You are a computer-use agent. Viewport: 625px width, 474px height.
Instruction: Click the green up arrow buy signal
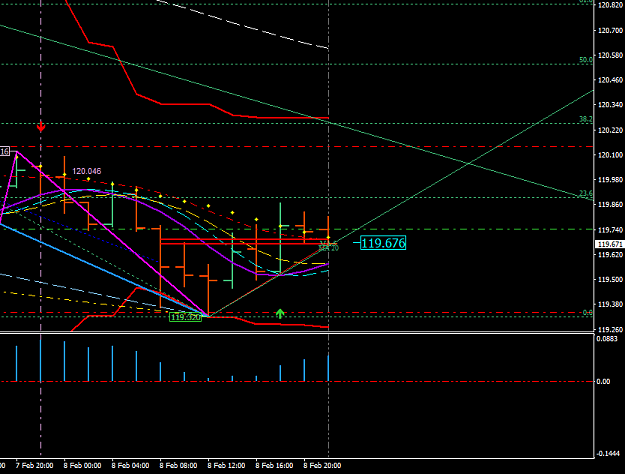(x=280, y=314)
